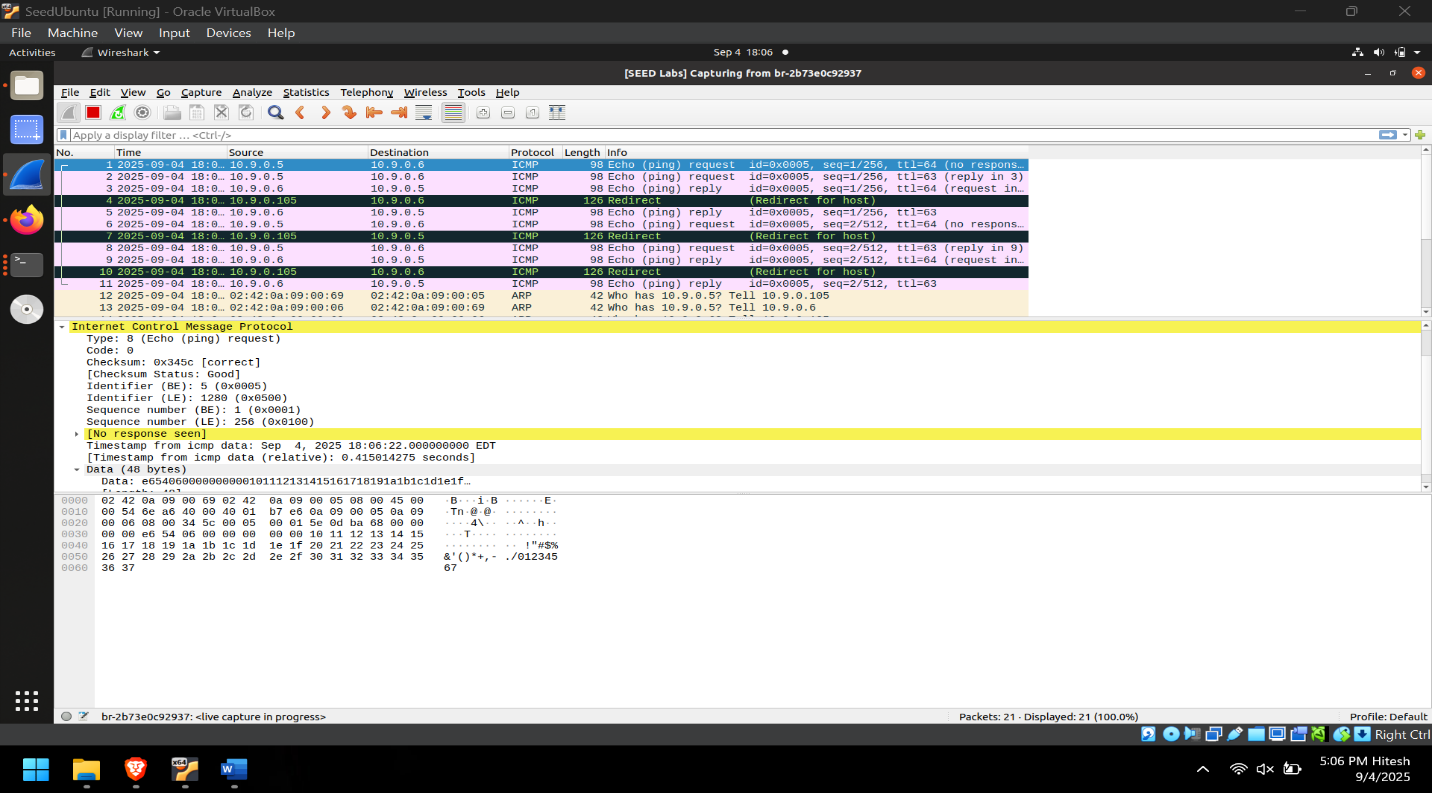Open Files from the Ubuntu dock
This screenshot has height=793, width=1432.
click(x=27, y=85)
